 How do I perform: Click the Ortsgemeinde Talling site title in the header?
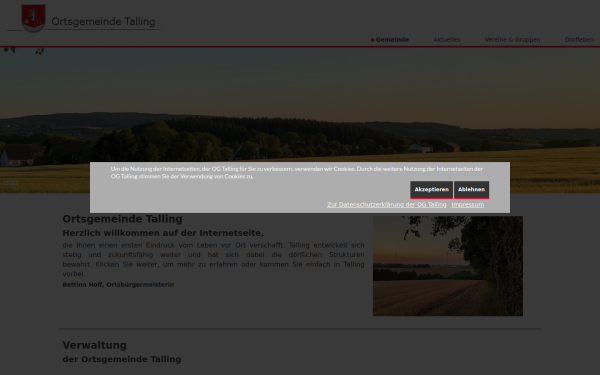(x=103, y=21)
